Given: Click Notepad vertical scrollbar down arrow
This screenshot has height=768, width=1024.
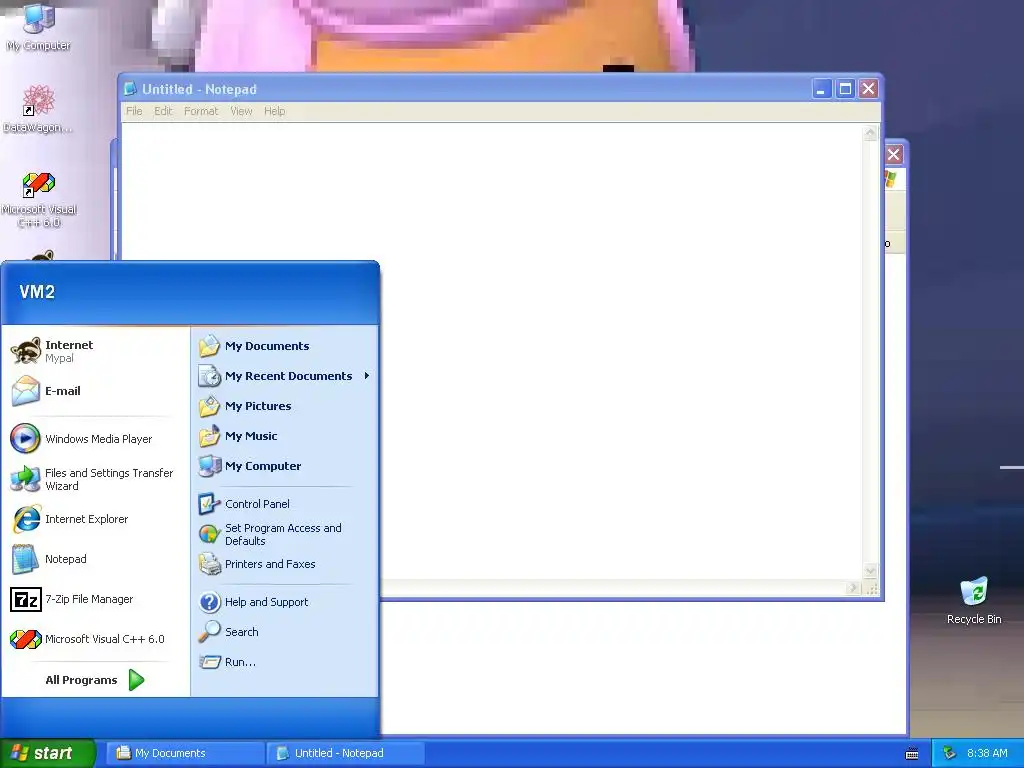Looking at the screenshot, I should [x=871, y=571].
